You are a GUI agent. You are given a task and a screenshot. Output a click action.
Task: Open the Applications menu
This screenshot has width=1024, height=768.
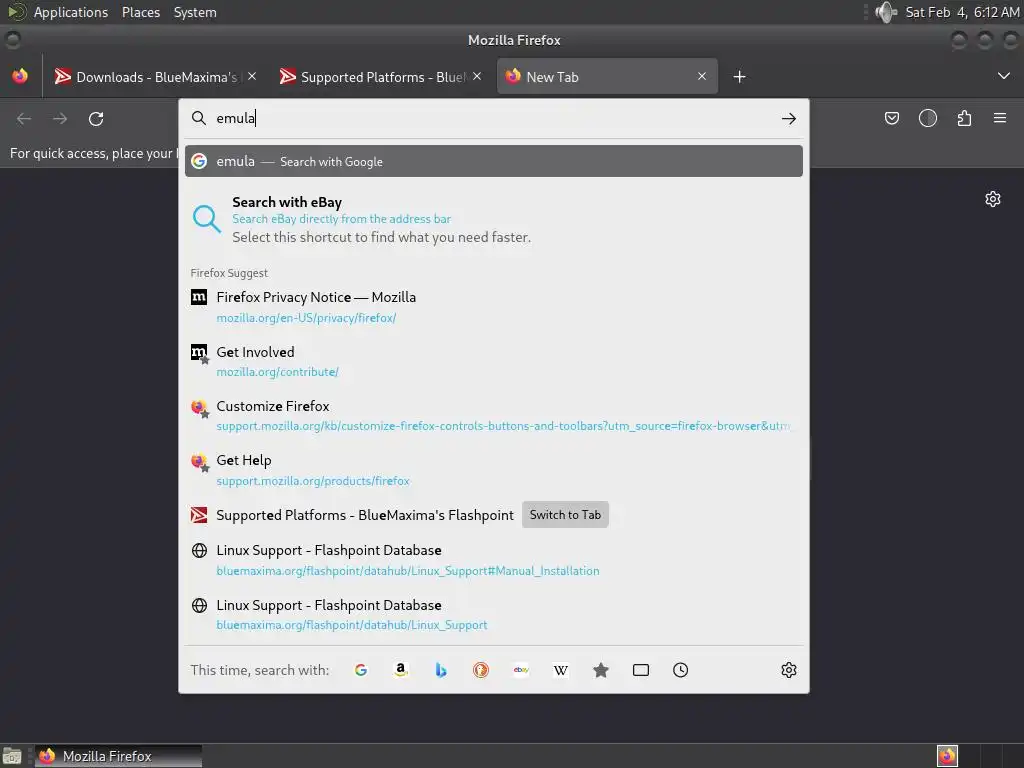point(71,12)
